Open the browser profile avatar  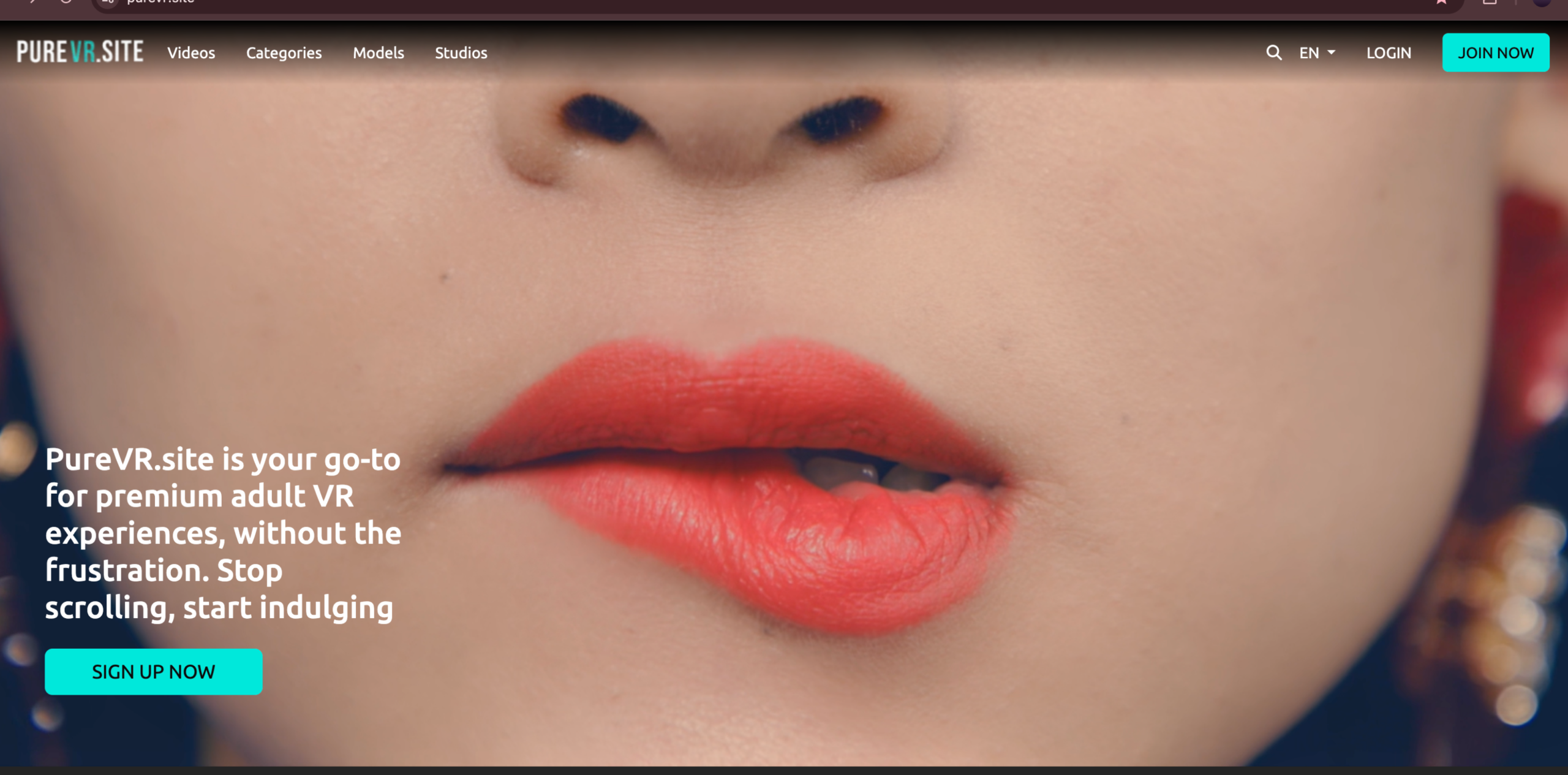[1541, 2]
